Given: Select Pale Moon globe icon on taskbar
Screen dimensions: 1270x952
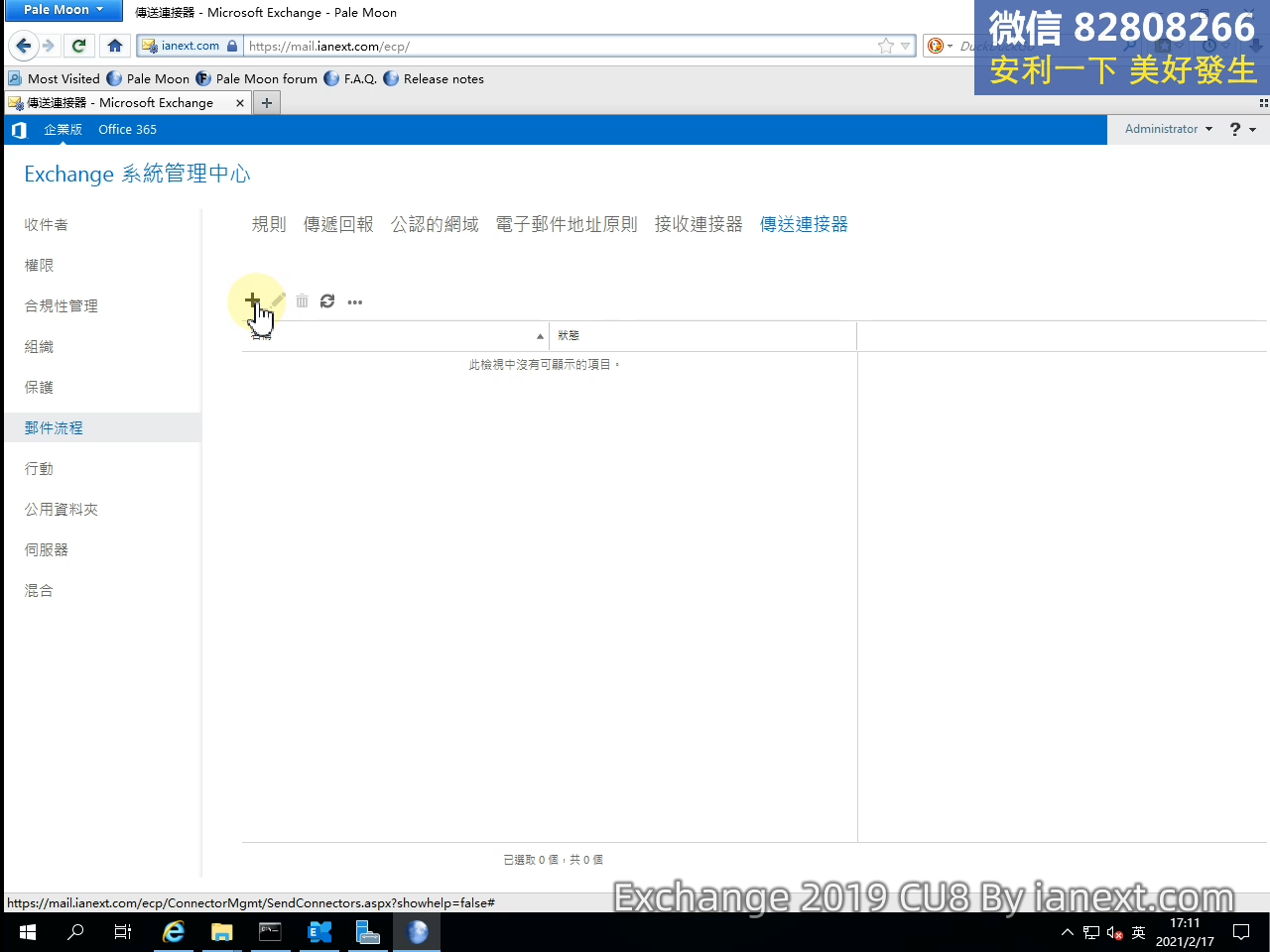Looking at the screenshot, I should pos(418,932).
